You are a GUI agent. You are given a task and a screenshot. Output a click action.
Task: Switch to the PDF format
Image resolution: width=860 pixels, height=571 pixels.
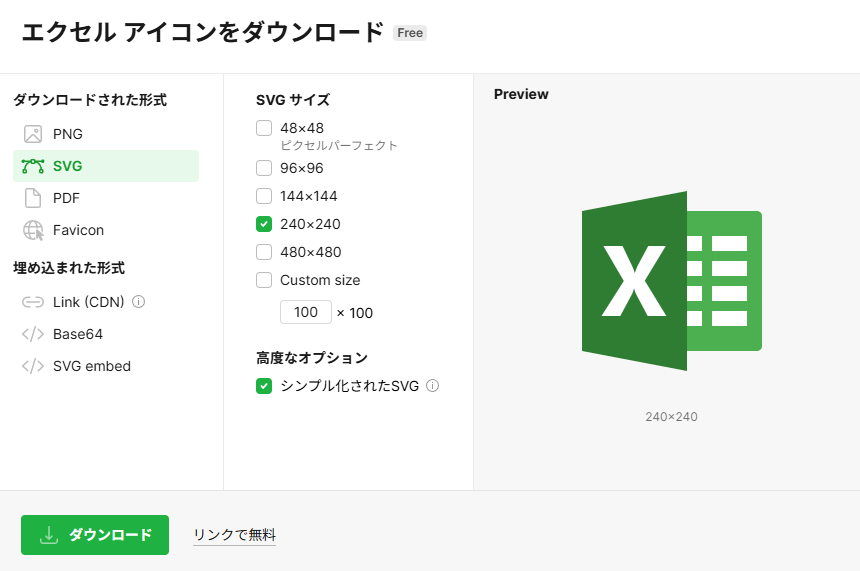[106, 198]
